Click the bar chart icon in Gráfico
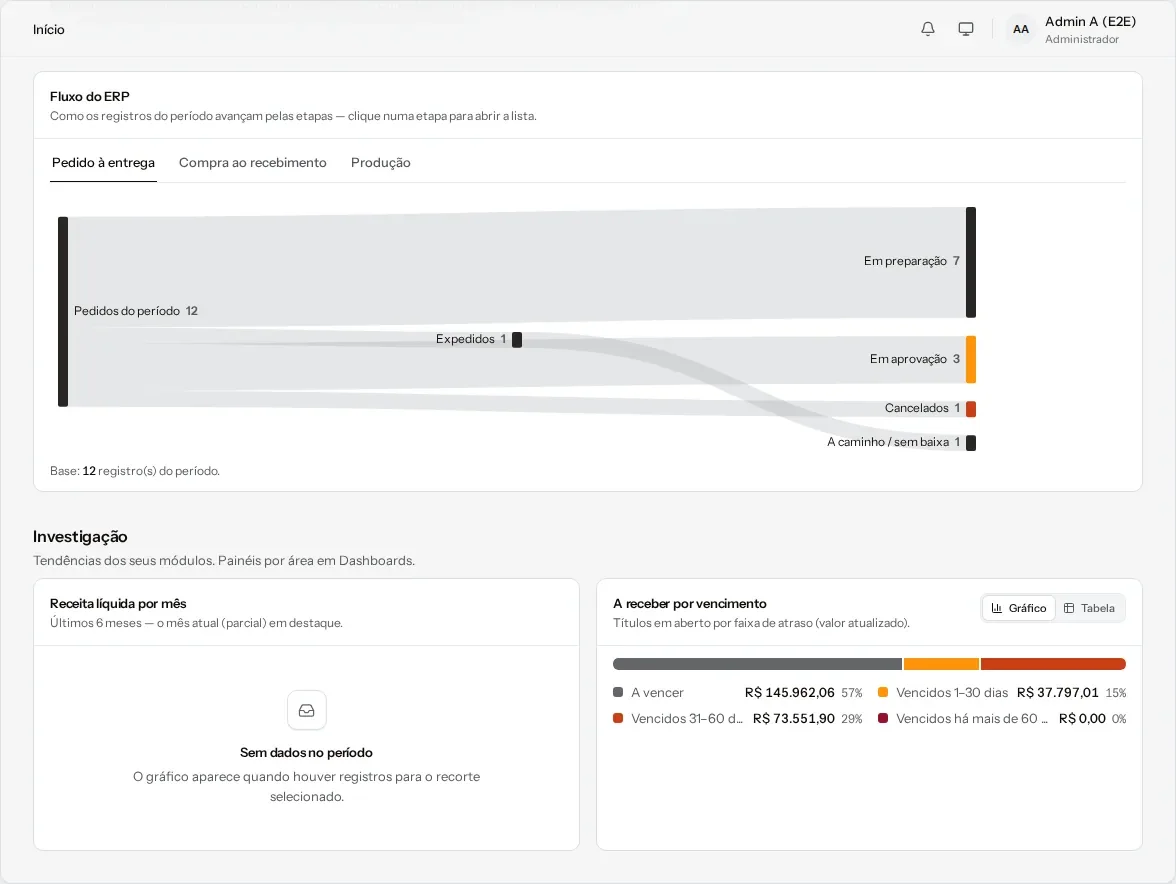Image resolution: width=1176 pixels, height=884 pixels. pyautogui.click(x=997, y=608)
